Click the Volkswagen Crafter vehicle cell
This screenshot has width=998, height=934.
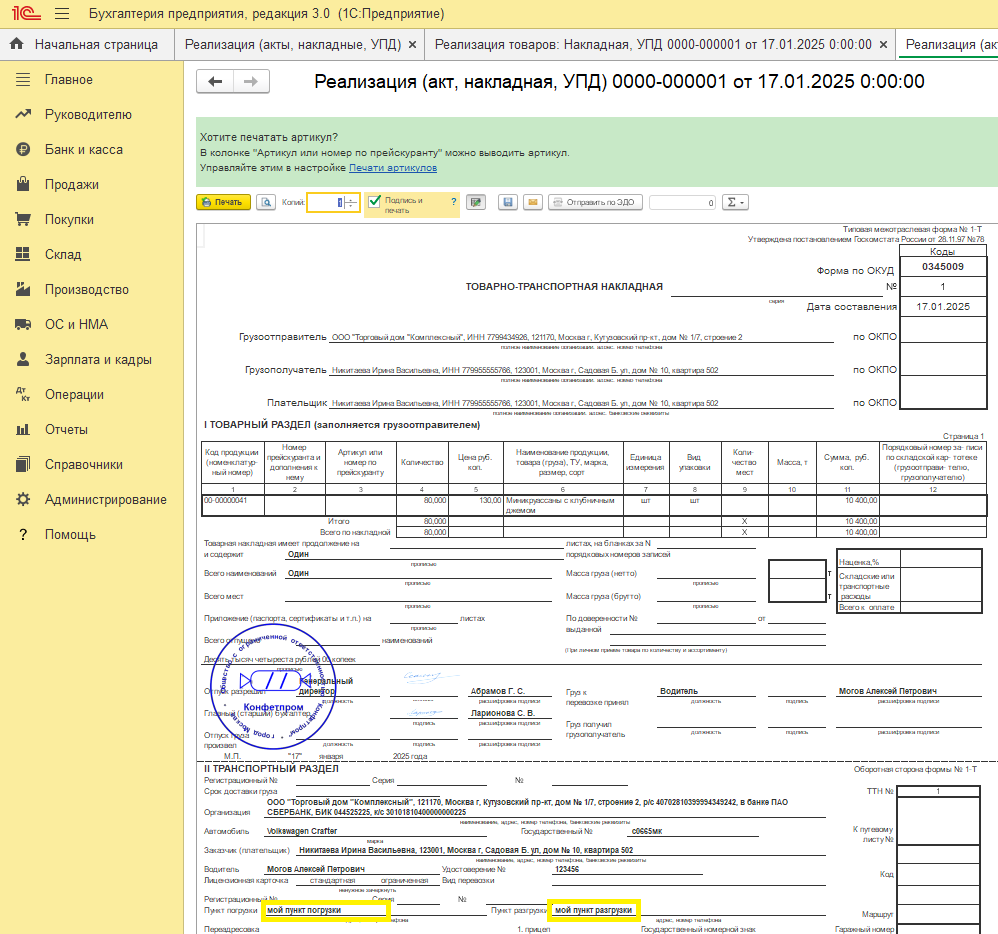pyautogui.click(x=376, y=831)
